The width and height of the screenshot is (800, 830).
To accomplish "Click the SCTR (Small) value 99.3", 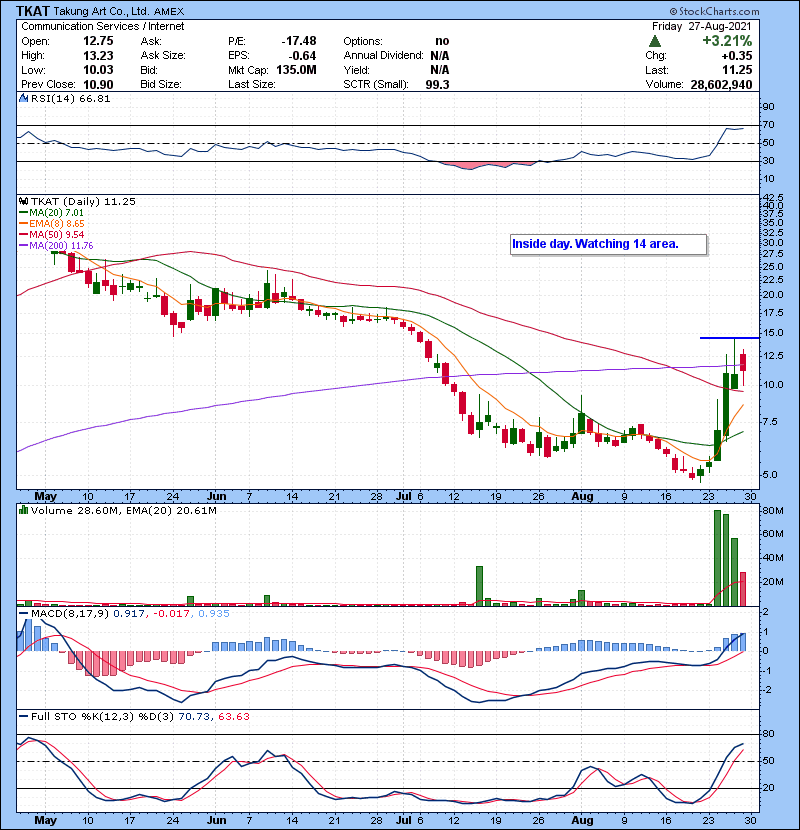I will click(437, 85).
